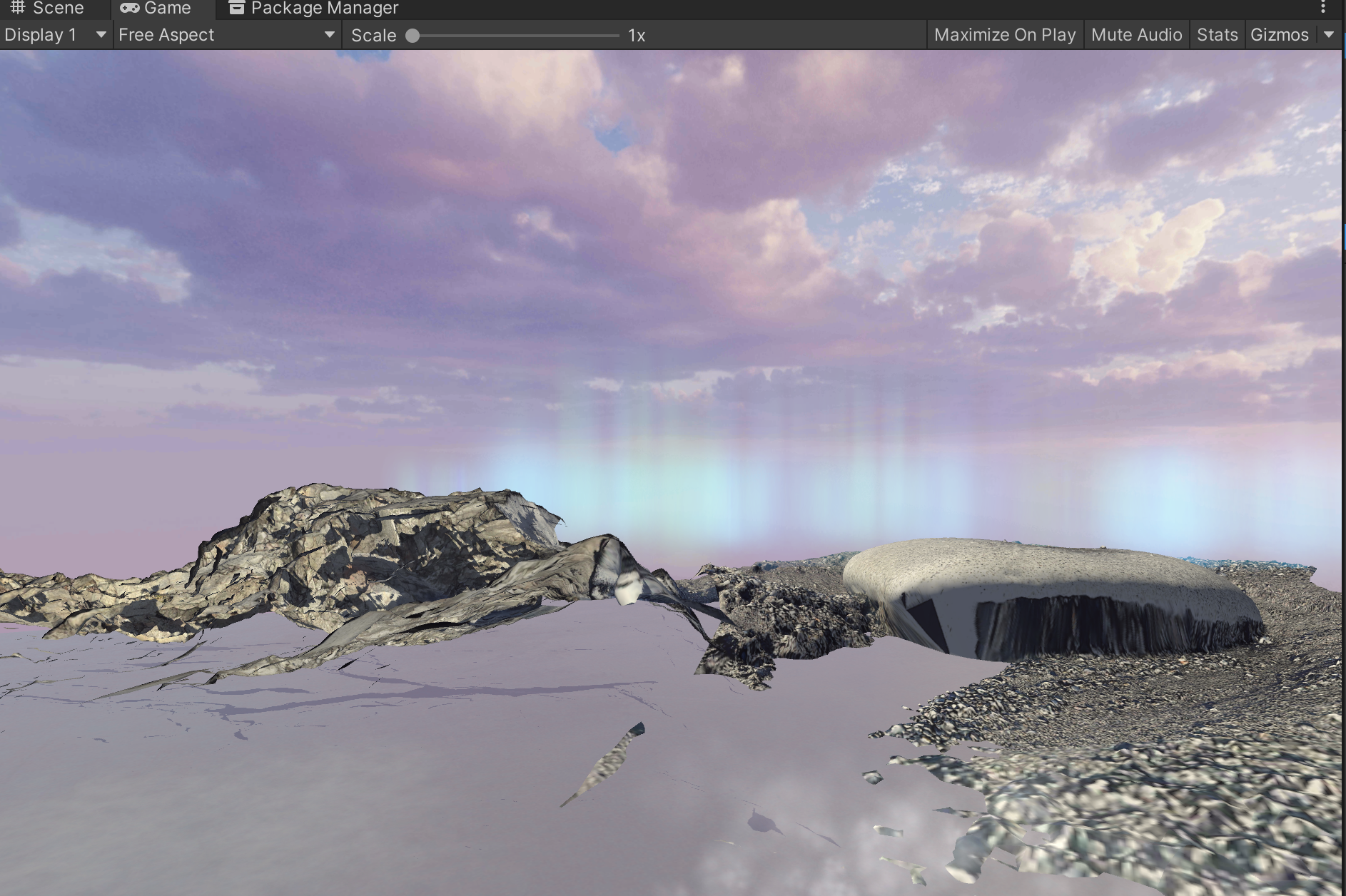Click the Scale label
This screenshot has width=1346, height=896.
coord(373,36)
